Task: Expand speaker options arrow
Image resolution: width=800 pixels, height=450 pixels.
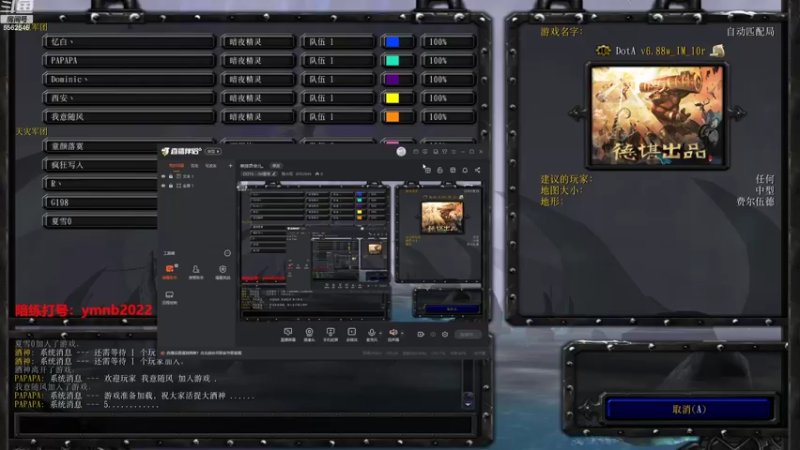Action: point(402,333)
